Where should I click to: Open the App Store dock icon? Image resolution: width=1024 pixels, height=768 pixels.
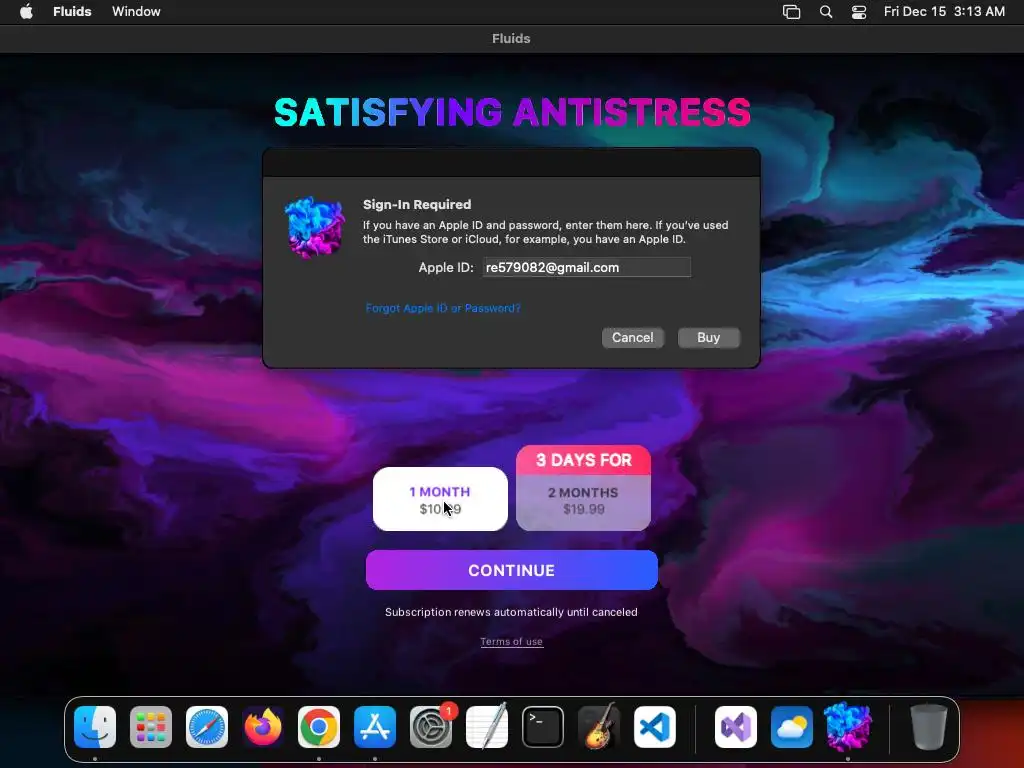click(x=375, y=727)
